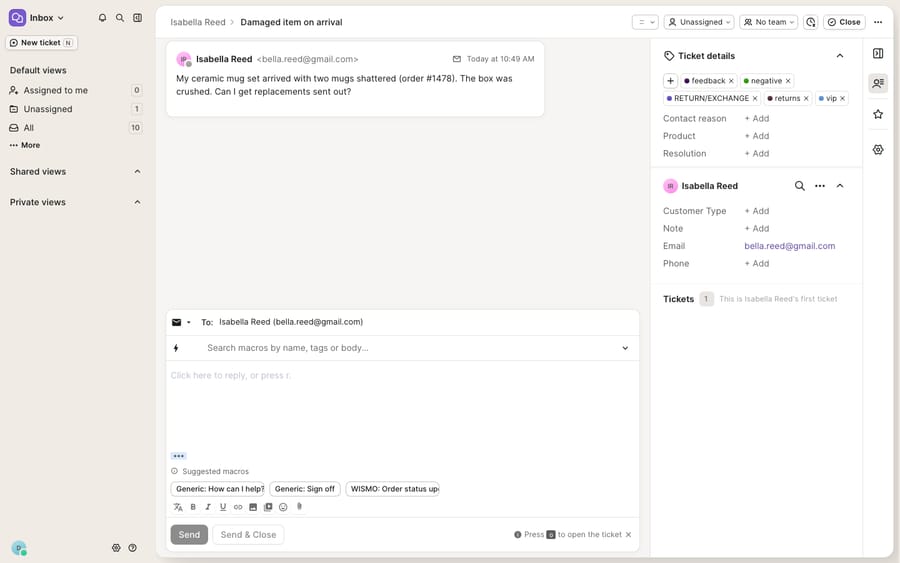
Task: Open sidebar settings gear at bottom
Action: pyautogui.click(x=116, y=548)
